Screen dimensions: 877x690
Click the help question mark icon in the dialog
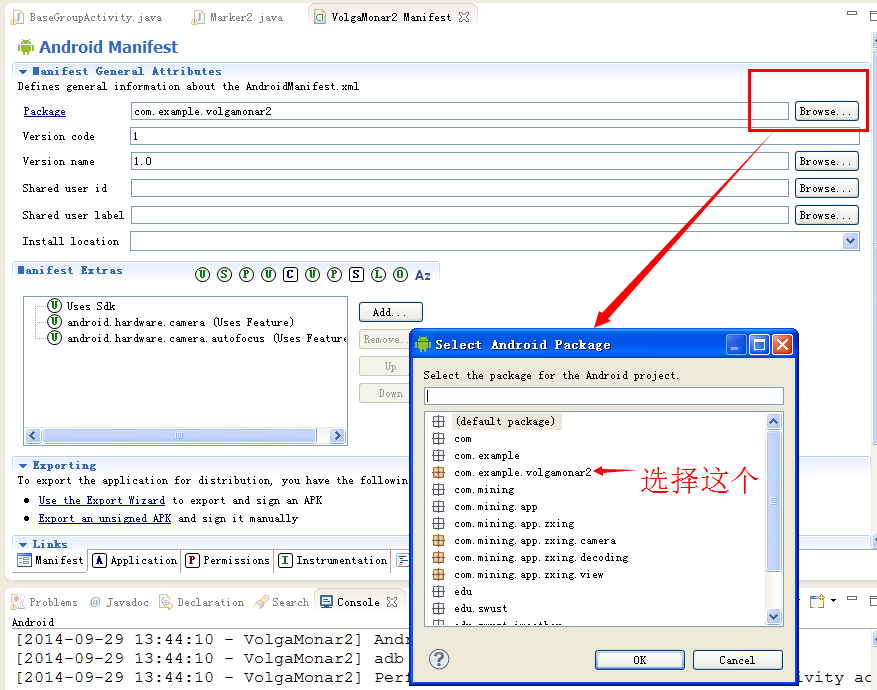pyautogui.click(x=439, y=659)
